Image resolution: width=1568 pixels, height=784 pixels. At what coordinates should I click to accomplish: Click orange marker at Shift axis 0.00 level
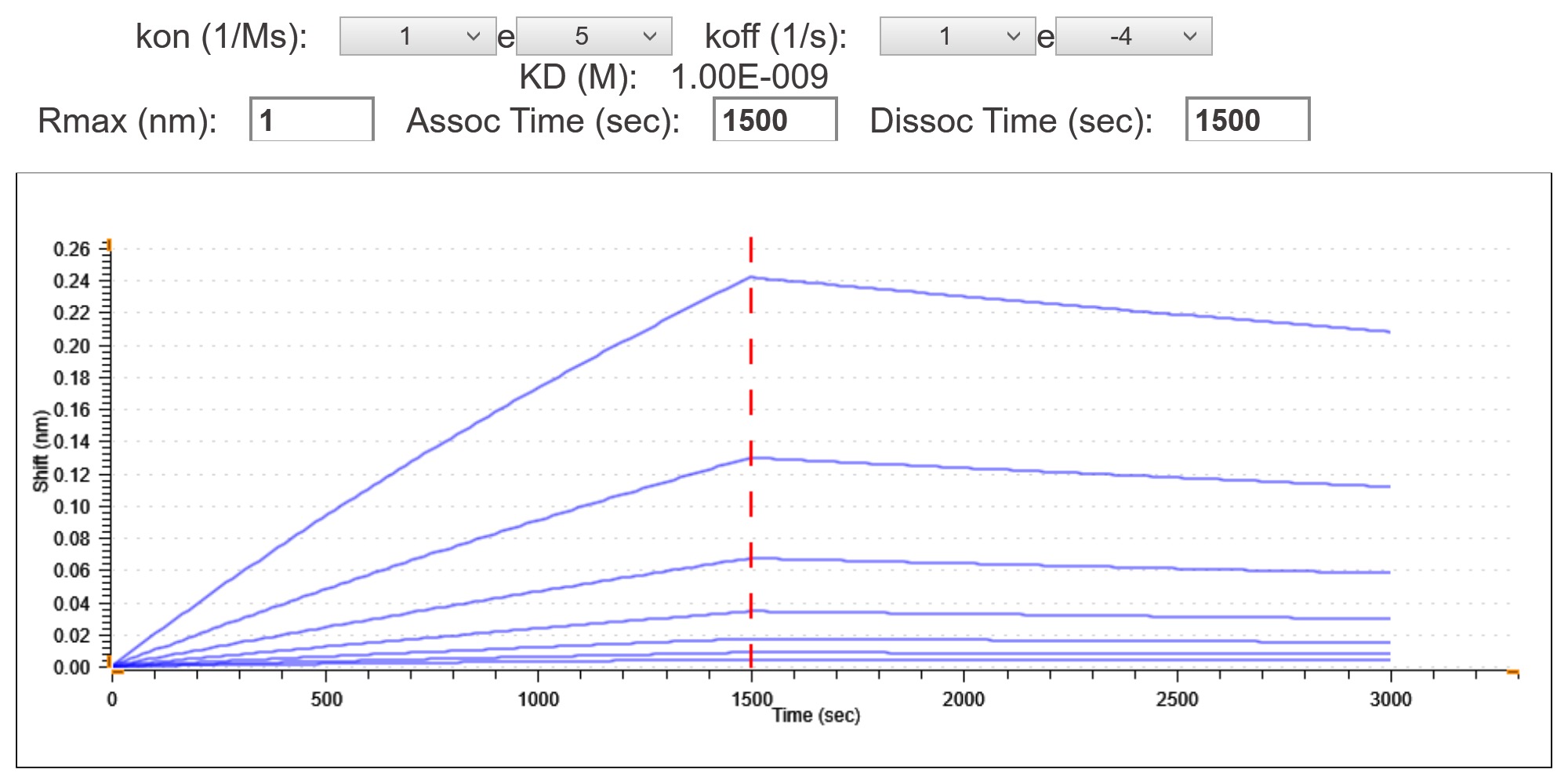click(x=111, y=664)
